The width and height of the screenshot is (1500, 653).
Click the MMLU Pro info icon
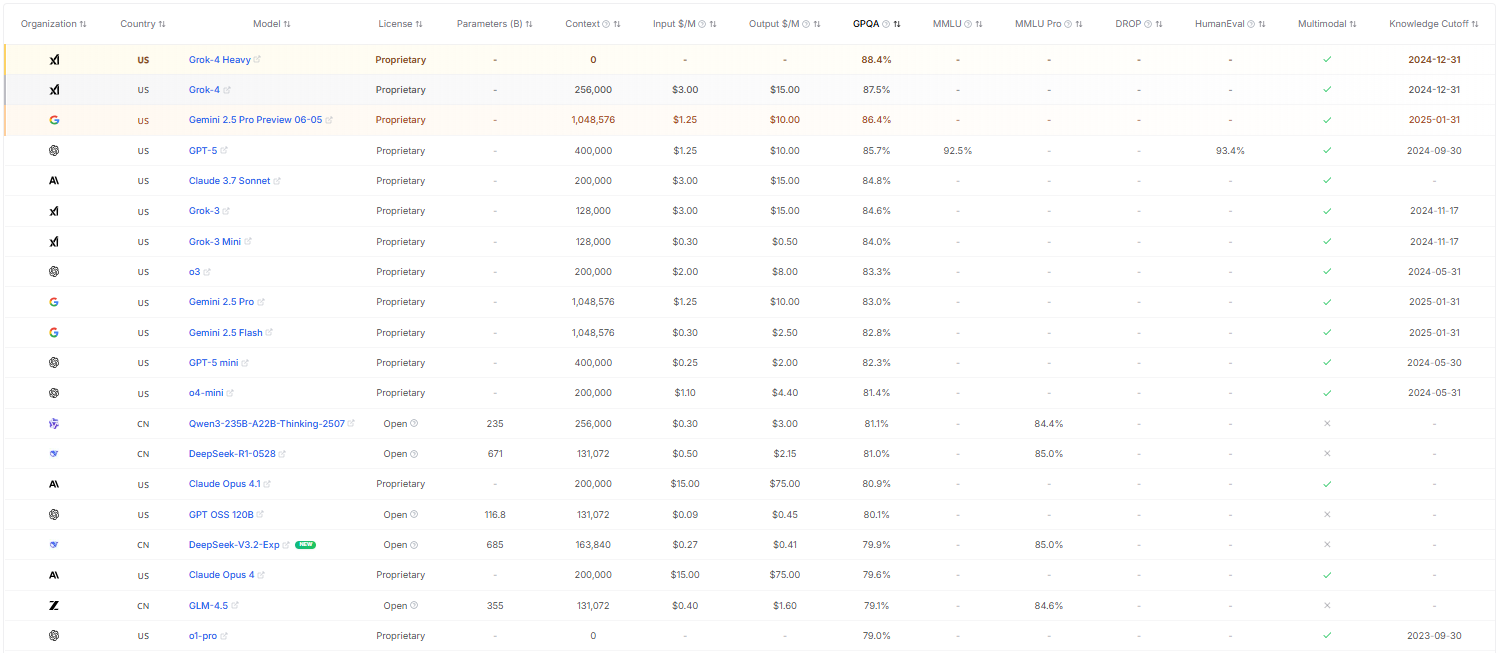[x=1068, y=24]
